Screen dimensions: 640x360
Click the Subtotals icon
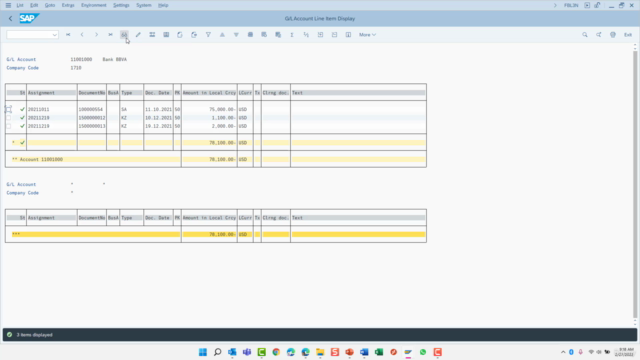306,35
